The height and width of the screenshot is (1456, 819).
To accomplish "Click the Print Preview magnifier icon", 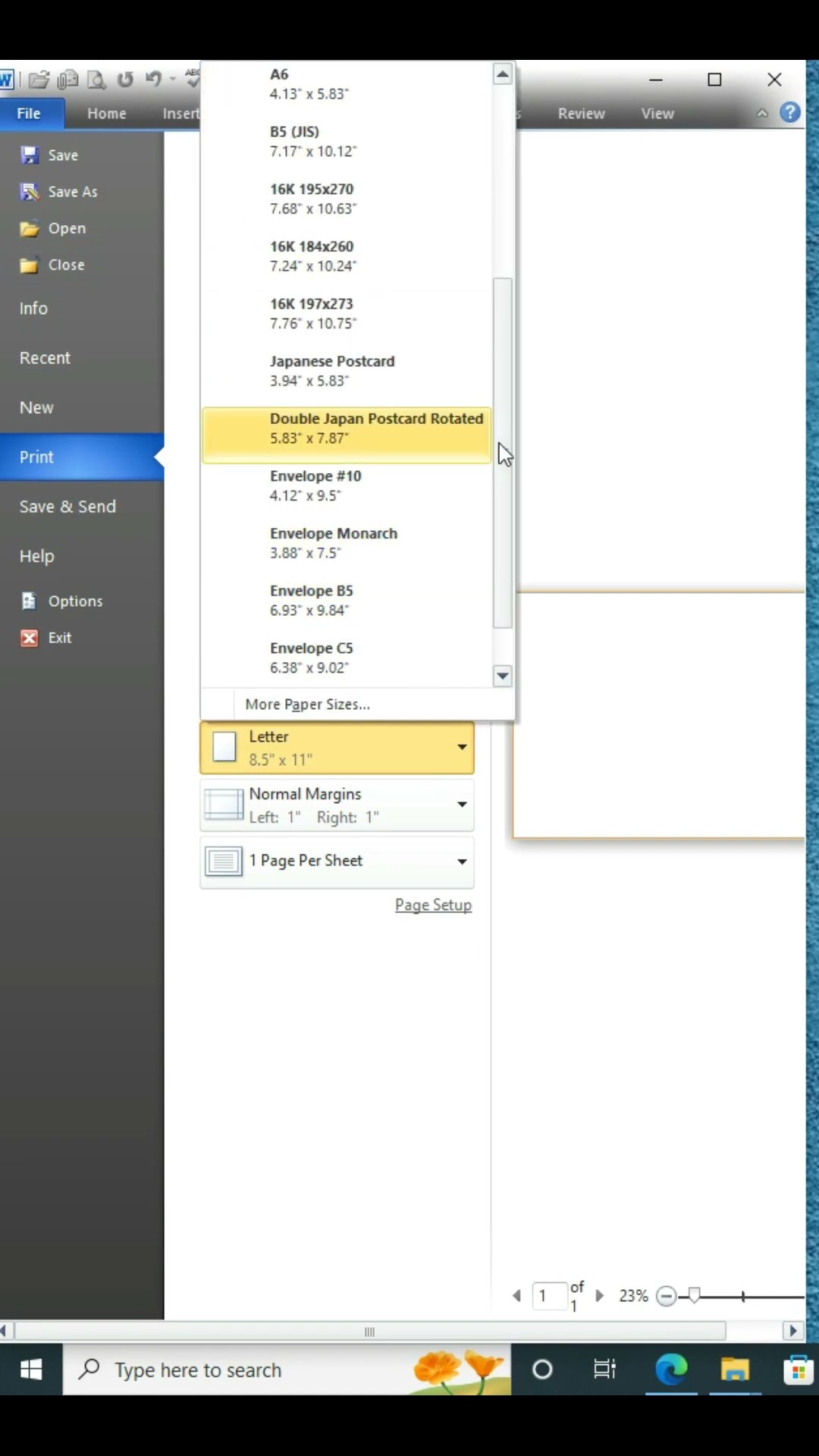I will pyautogui.click(x=96, y=79).
